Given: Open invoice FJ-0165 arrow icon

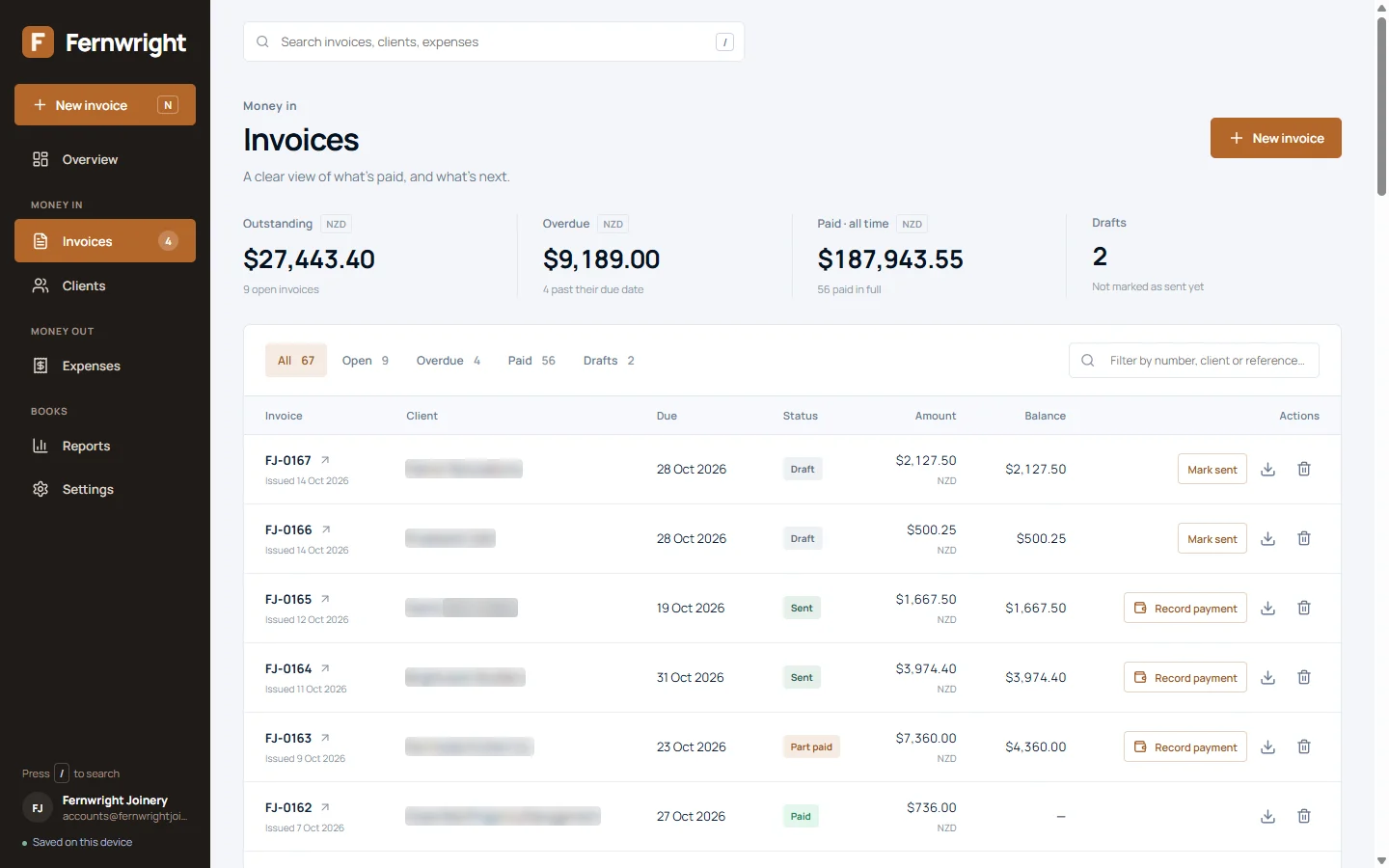Looking at the screenshot, I should coord(325,599).
